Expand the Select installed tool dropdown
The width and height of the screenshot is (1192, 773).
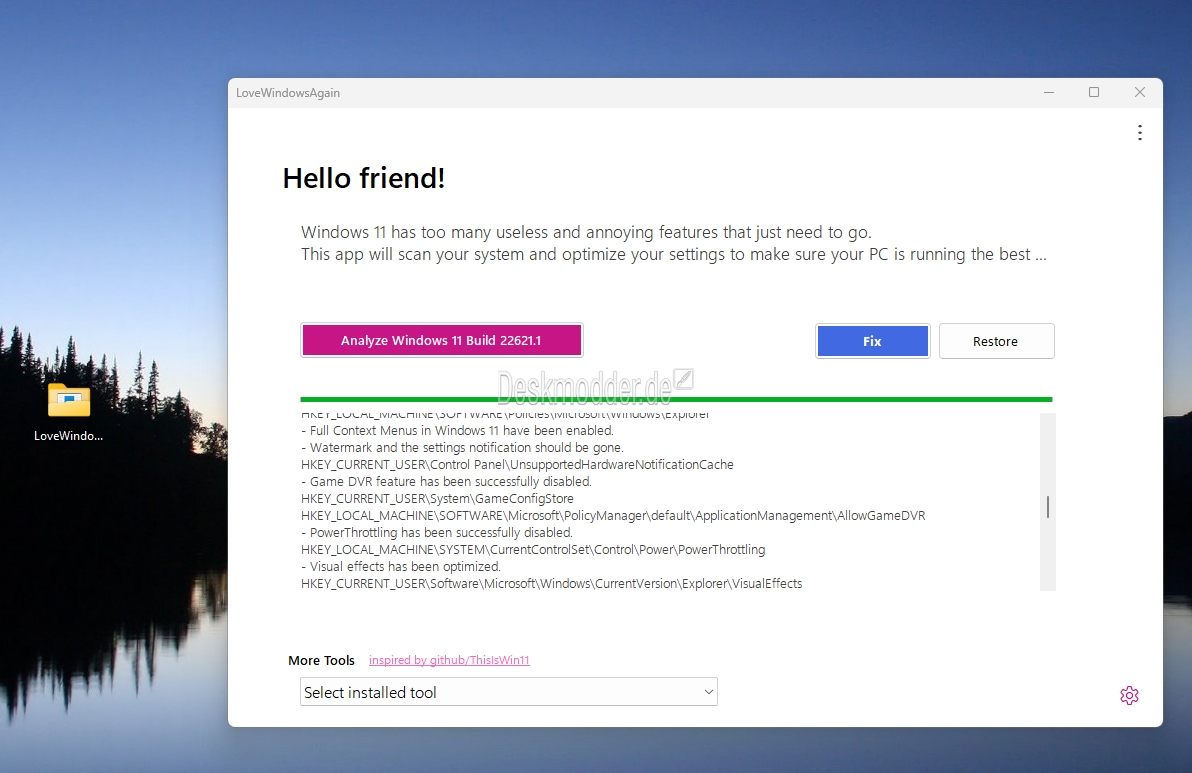point(509,692)
